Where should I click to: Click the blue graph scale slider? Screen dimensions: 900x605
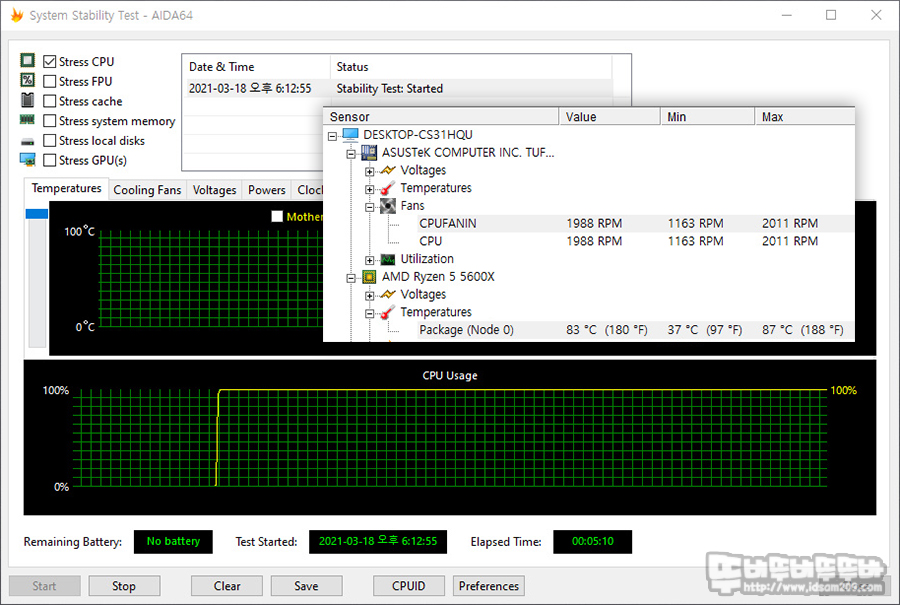coord(37,214)
